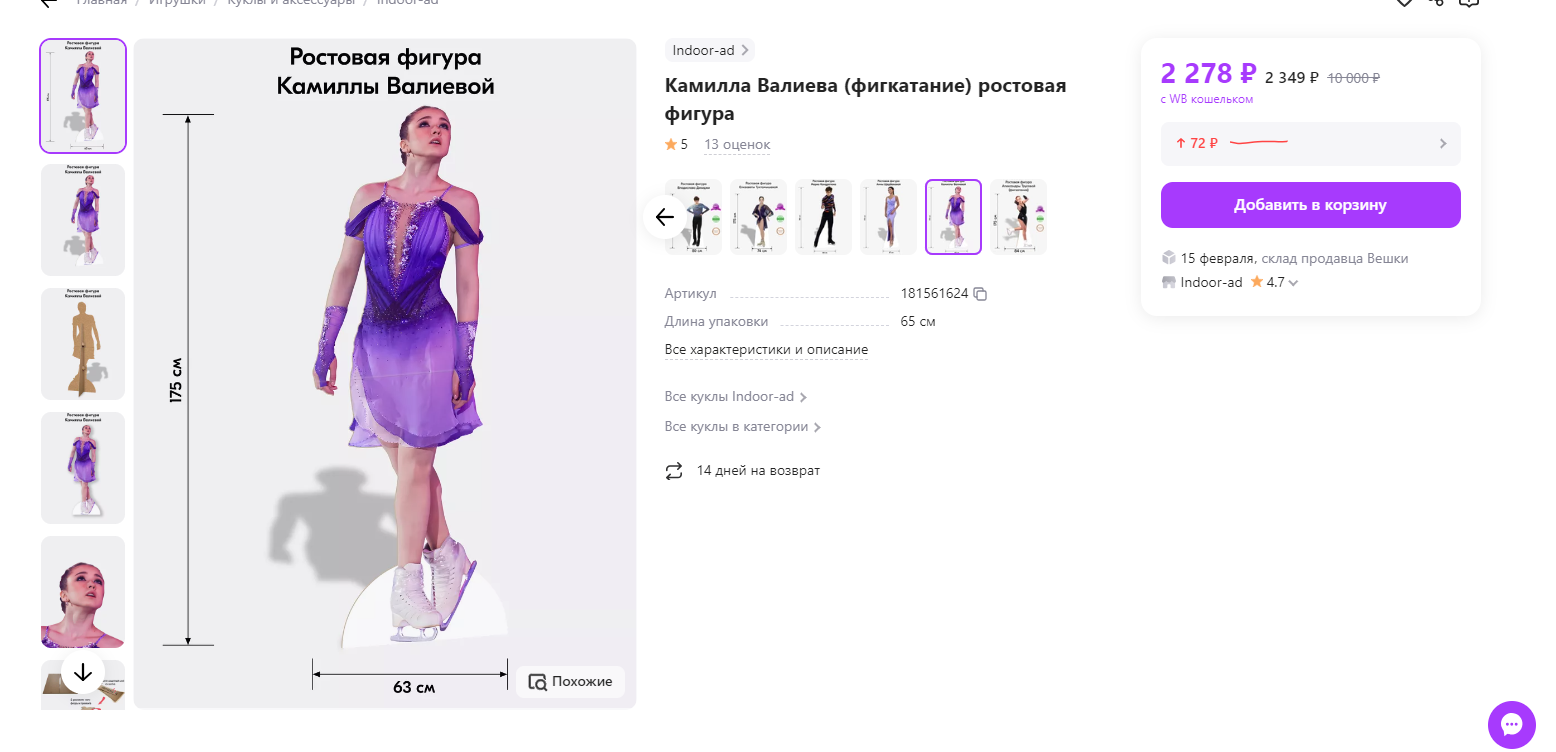Image resolution: width=1556 pixels, height=752 pixels.
Task: Click the seller store icon beside Indoor-ad
Action: (x=1168, y=283)
